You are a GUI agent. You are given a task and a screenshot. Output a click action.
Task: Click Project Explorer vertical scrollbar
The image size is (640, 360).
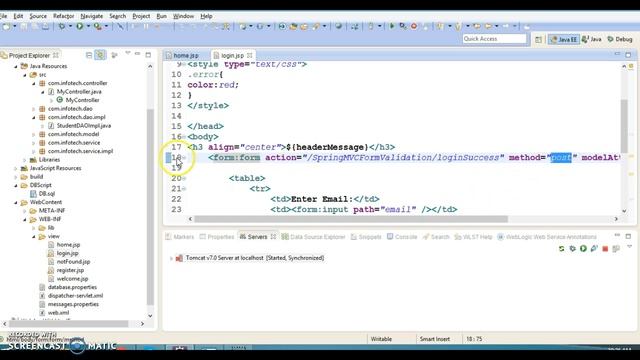click(150, 208)
